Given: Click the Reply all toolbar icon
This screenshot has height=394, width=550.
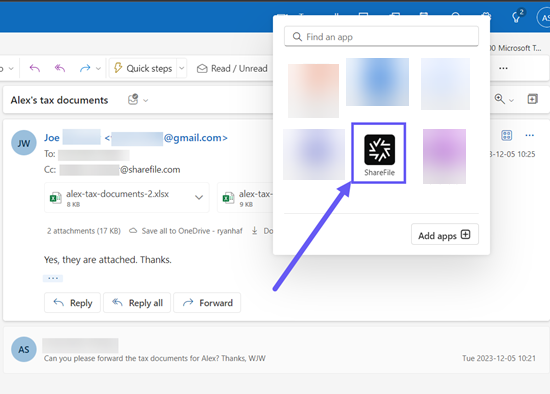Looking at the screenshot, I should tap(60, 68).
